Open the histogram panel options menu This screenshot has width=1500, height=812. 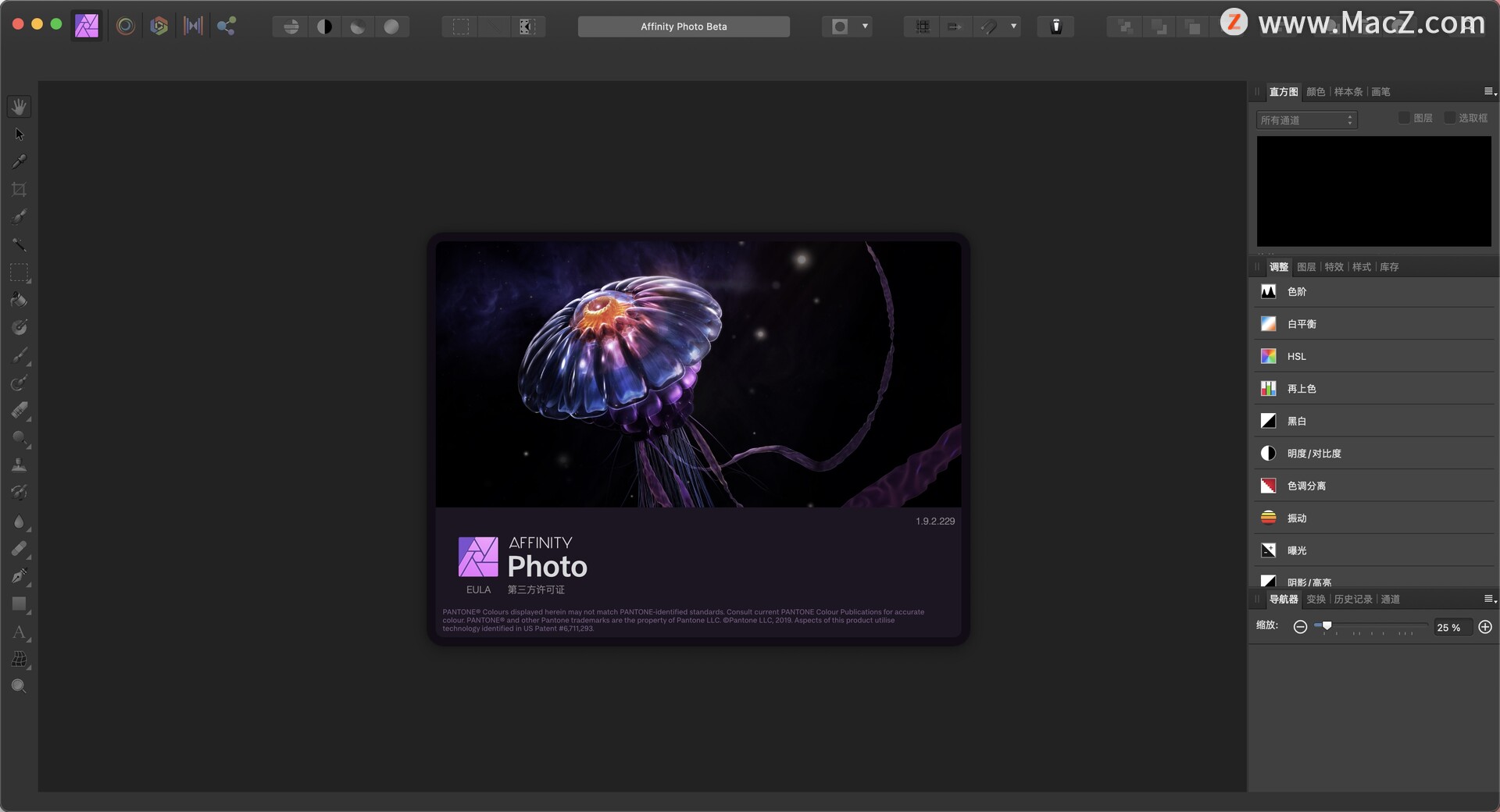(1487, 91)
